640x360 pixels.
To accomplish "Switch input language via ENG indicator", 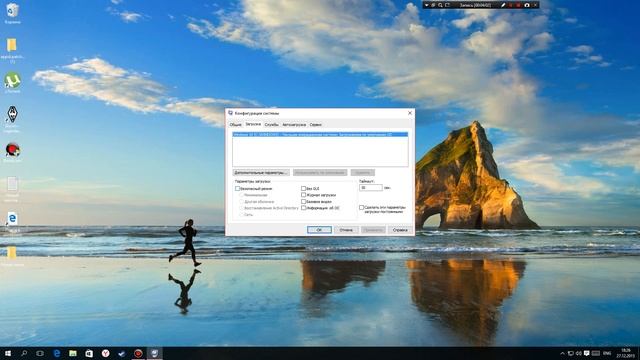I will click(x=607, y=353).
